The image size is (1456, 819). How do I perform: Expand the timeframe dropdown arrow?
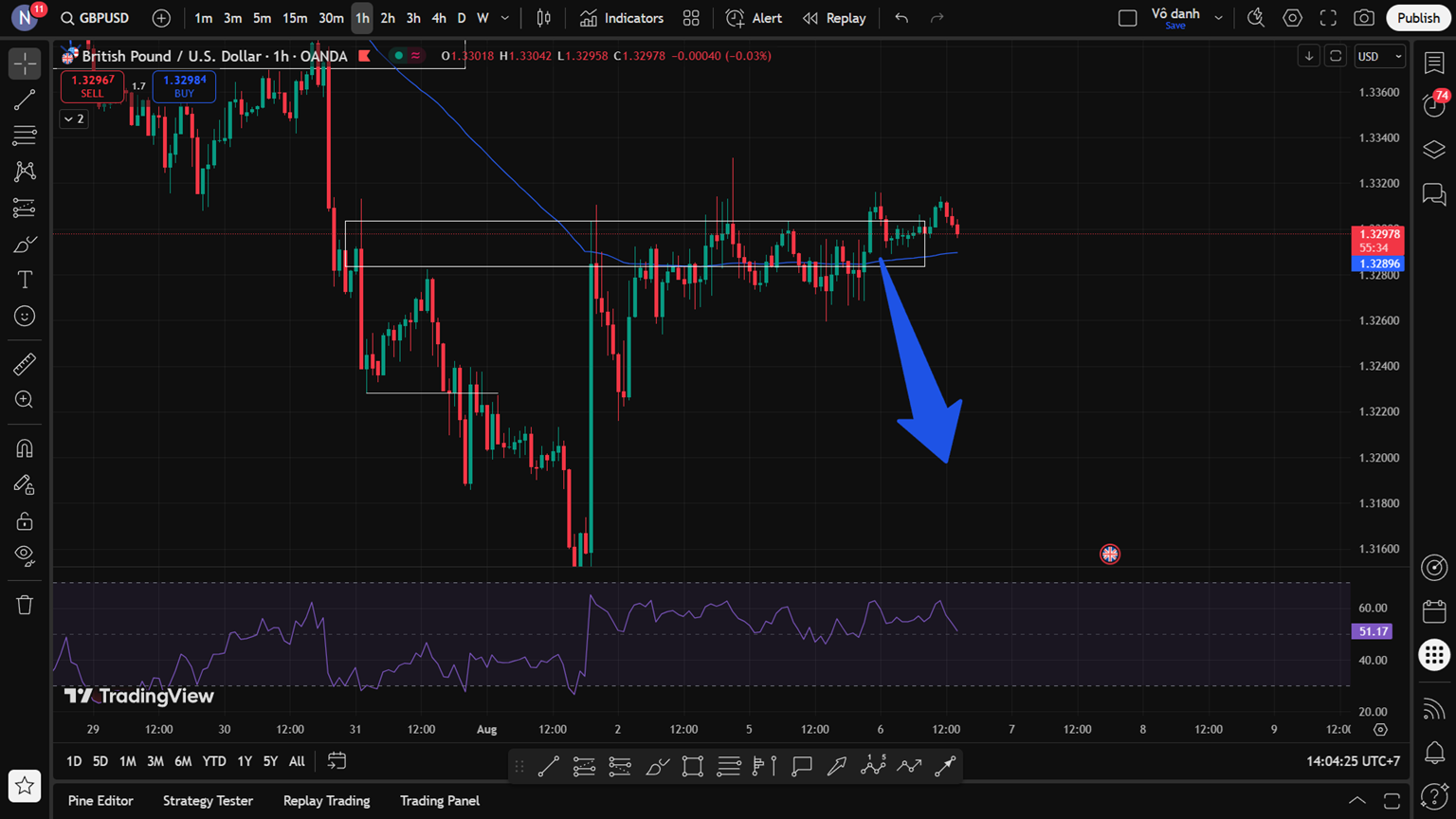505,18
